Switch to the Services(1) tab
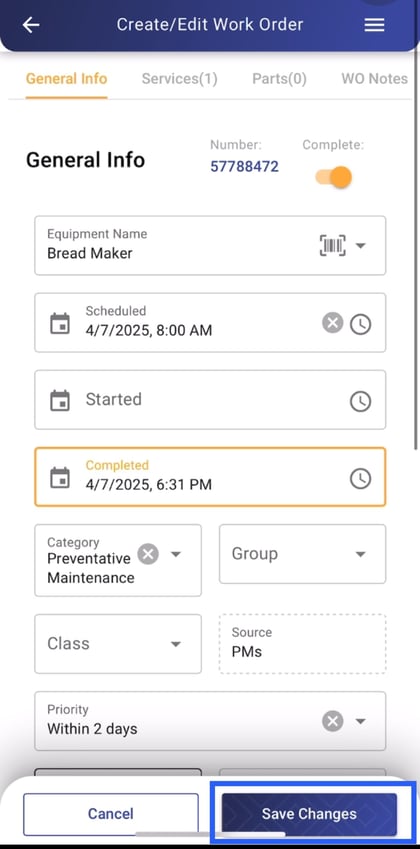 [180, 79]
